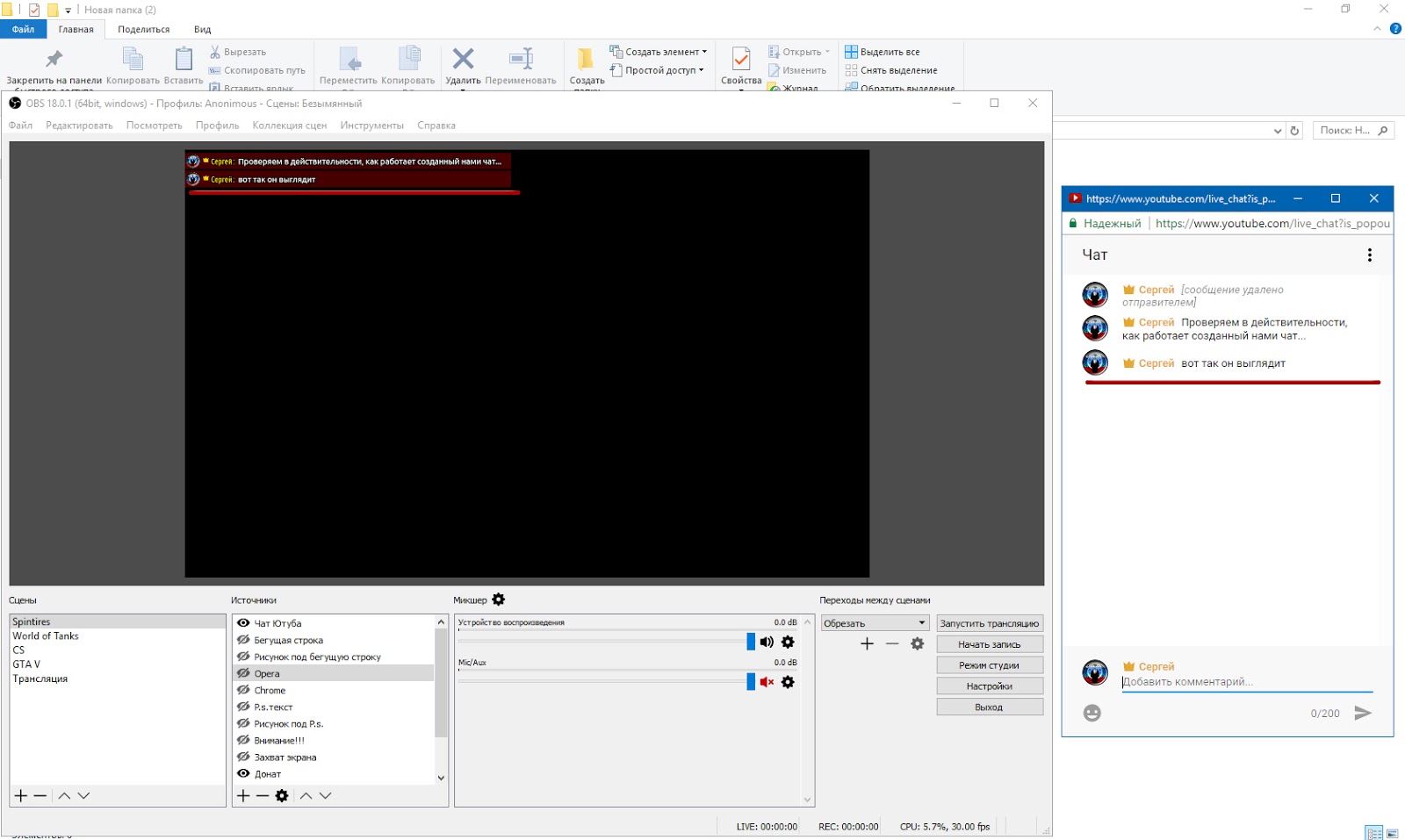The height and width of the screenshot is (840, 1405).
Task: Enable Режим студии in OBS
Action: [x=990, y=665]
